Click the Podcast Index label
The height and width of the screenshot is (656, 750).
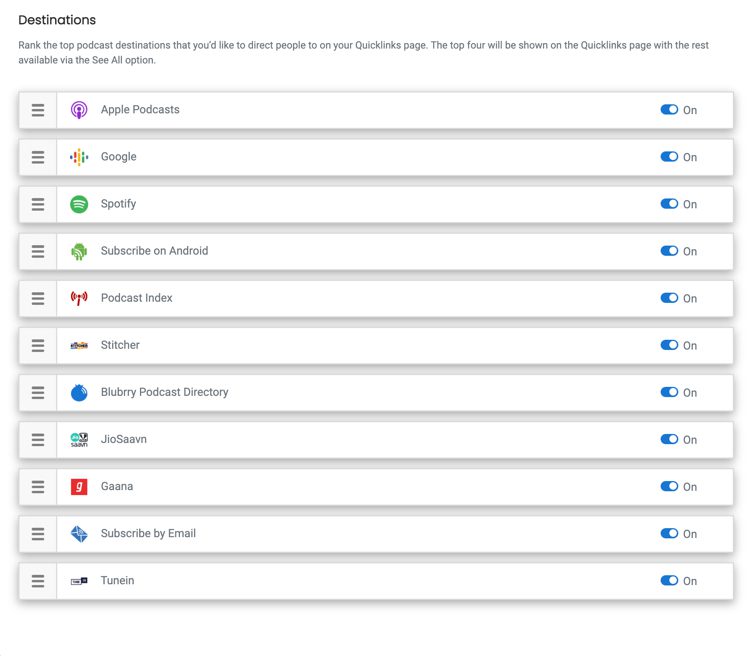pyautogui.click(x=136, y=298)
